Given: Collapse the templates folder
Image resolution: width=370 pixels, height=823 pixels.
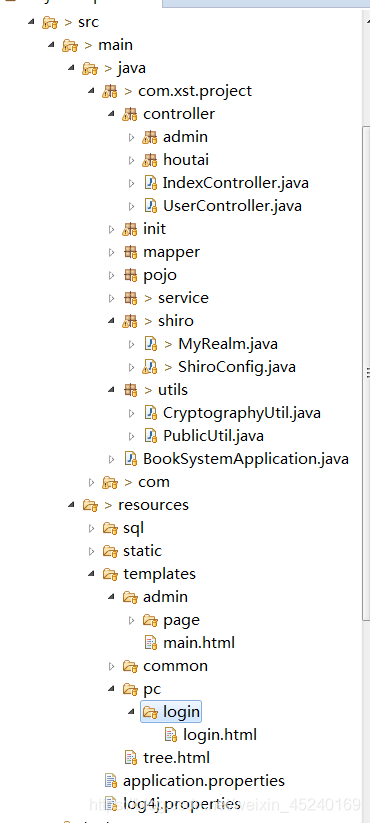Looking at the screenshot, I should tap(91, 574).
